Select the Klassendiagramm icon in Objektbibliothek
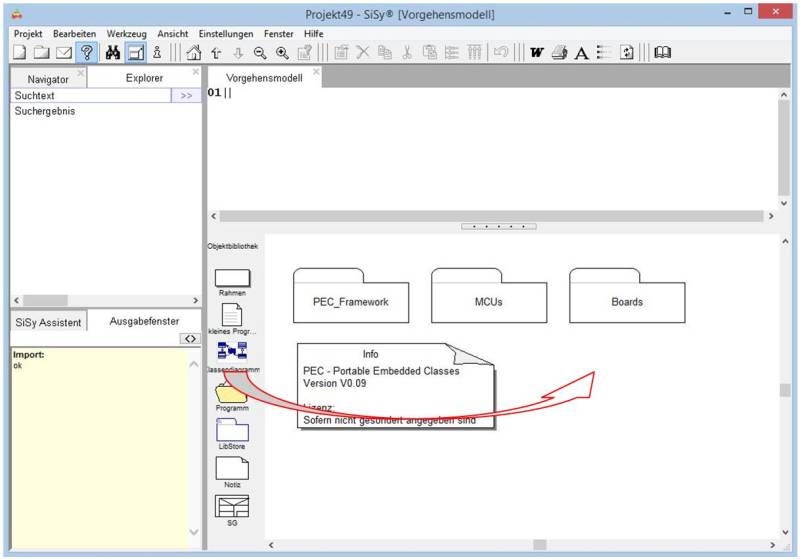The width and height of the screenshot is (800, 559). (232, 351)
